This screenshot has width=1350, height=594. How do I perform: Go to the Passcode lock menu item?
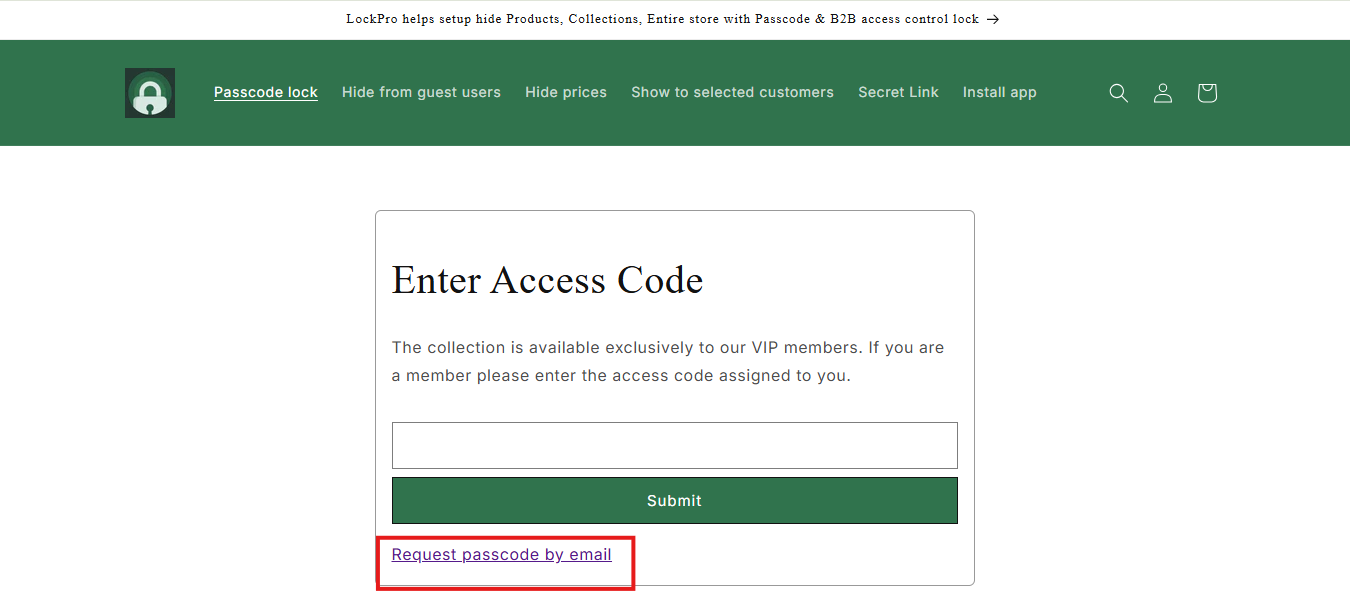click(x=266, y=92)
